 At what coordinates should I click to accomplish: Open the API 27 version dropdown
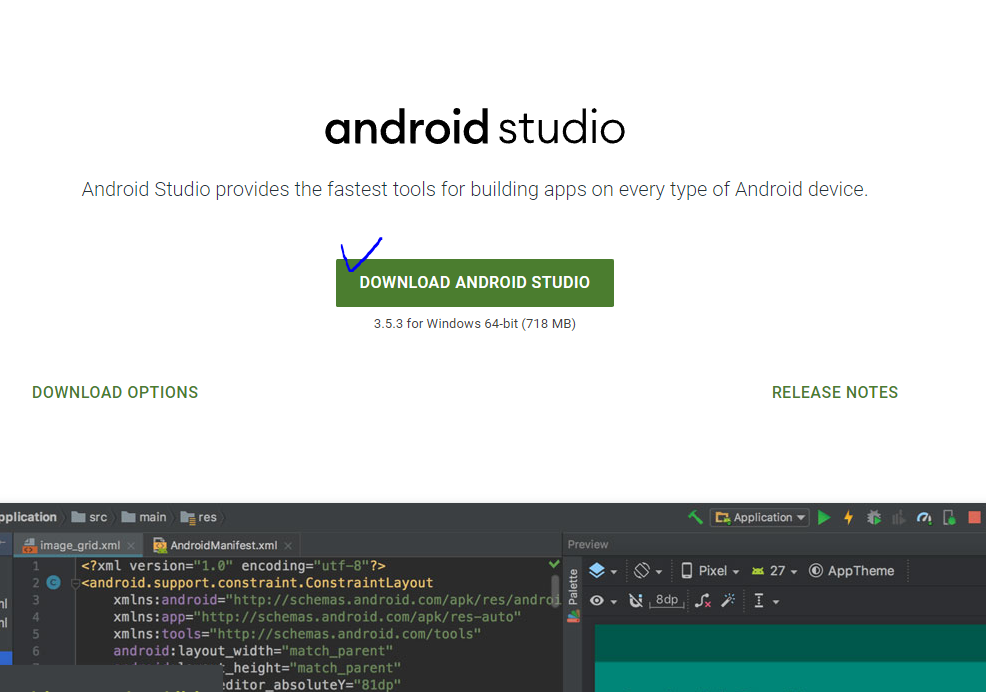(775, 571)
